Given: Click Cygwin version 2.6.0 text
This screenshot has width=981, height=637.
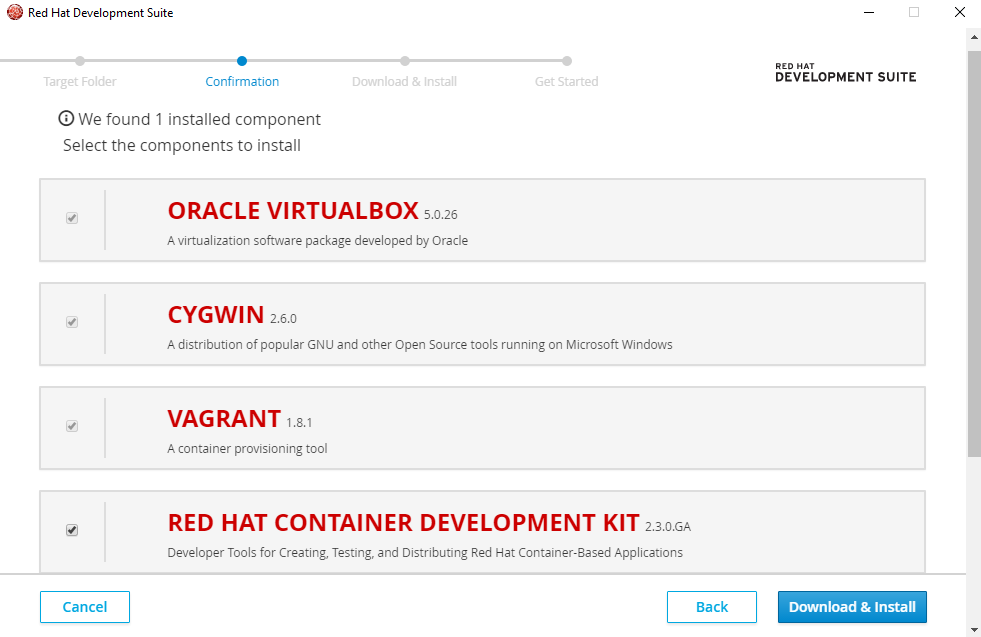Looking at the screenshot, I should 283,318.
